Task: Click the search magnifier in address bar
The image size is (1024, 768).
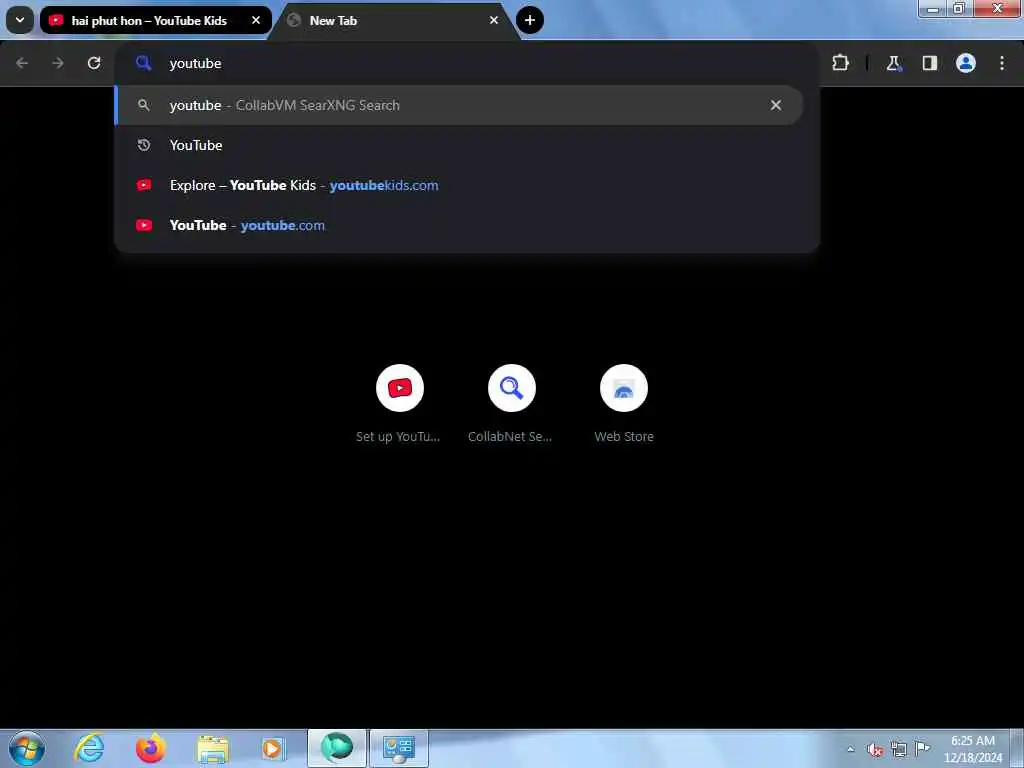Action: pos(143,63)
